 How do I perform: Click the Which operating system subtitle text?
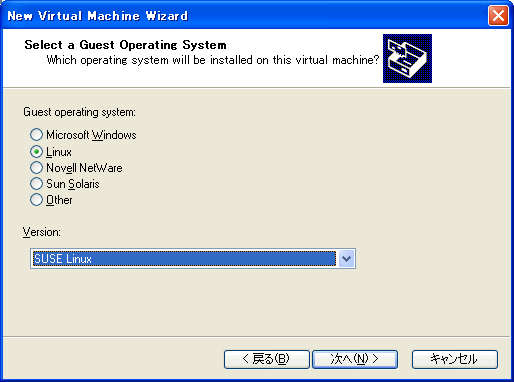click(x=213, y=60)
